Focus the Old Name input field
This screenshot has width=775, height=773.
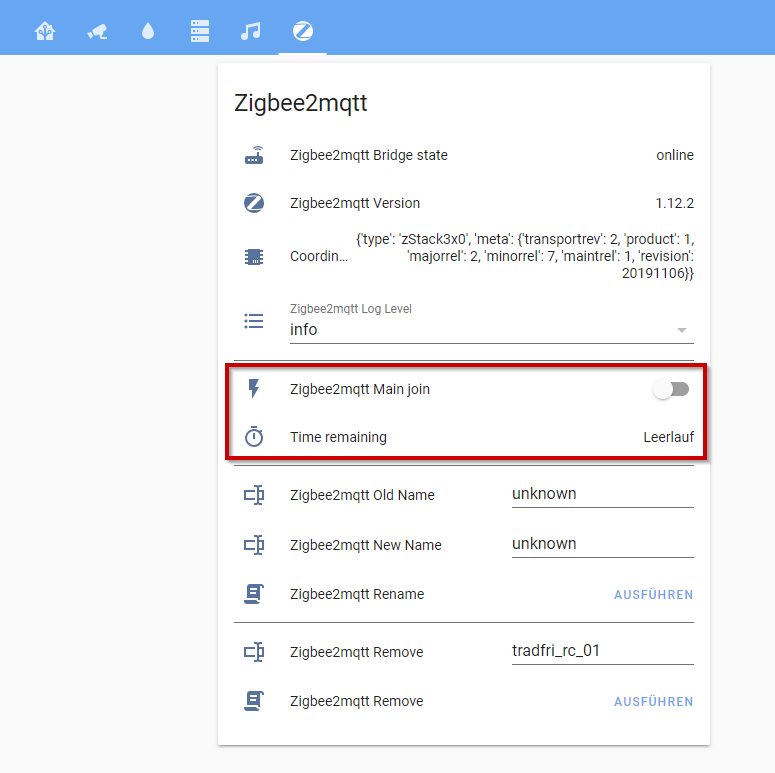(x=603, y=494)
